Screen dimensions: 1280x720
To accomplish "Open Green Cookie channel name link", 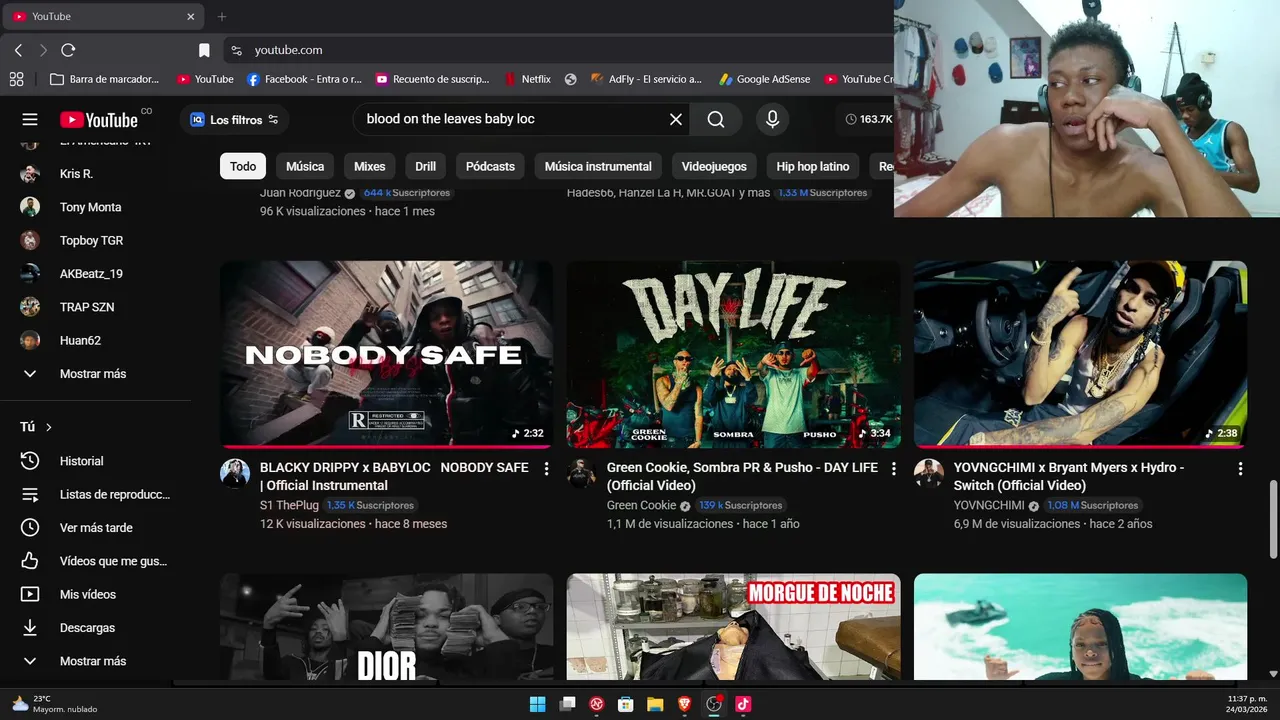I will [x=642, y=505].
